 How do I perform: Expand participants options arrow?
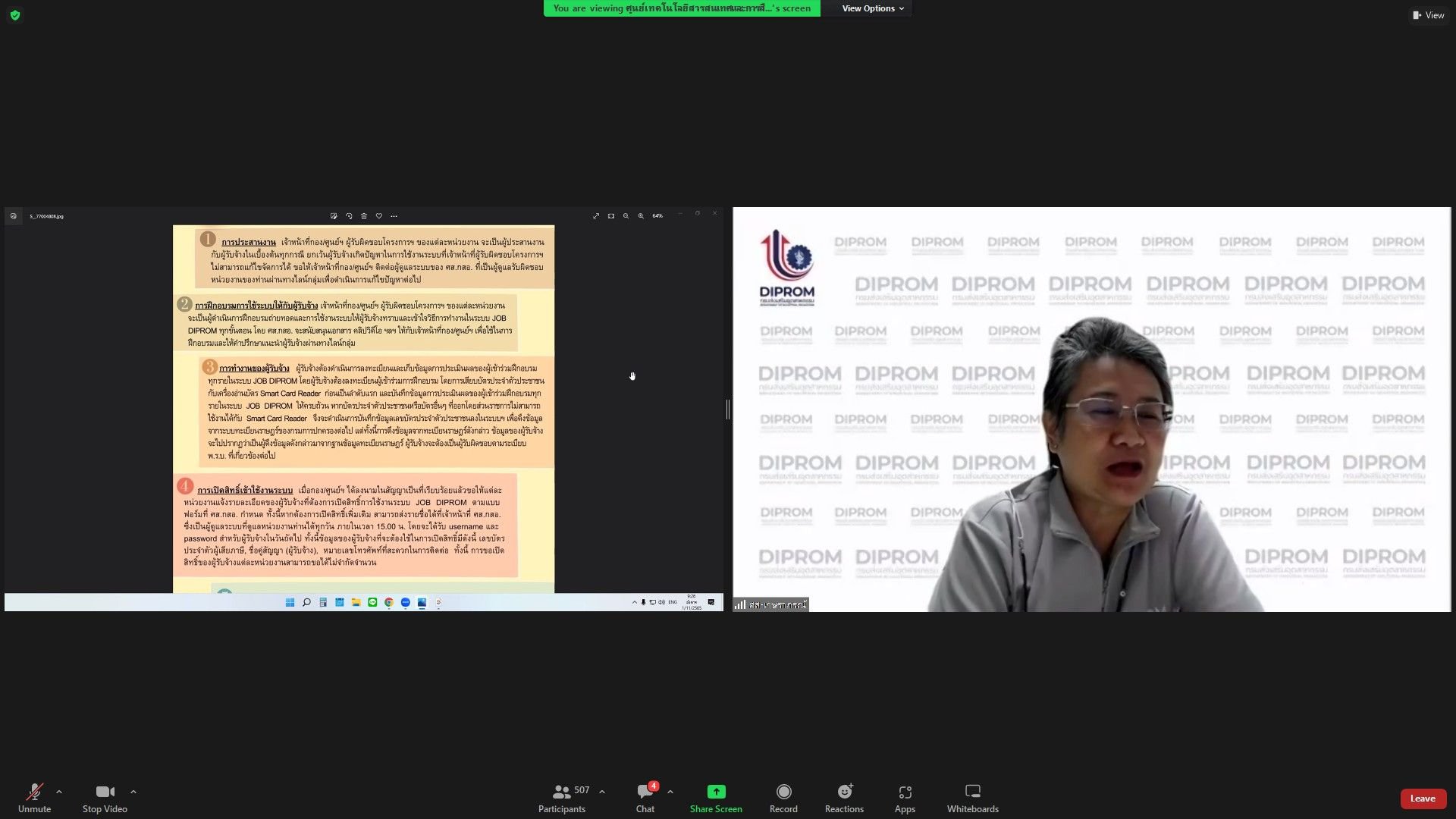602,792
